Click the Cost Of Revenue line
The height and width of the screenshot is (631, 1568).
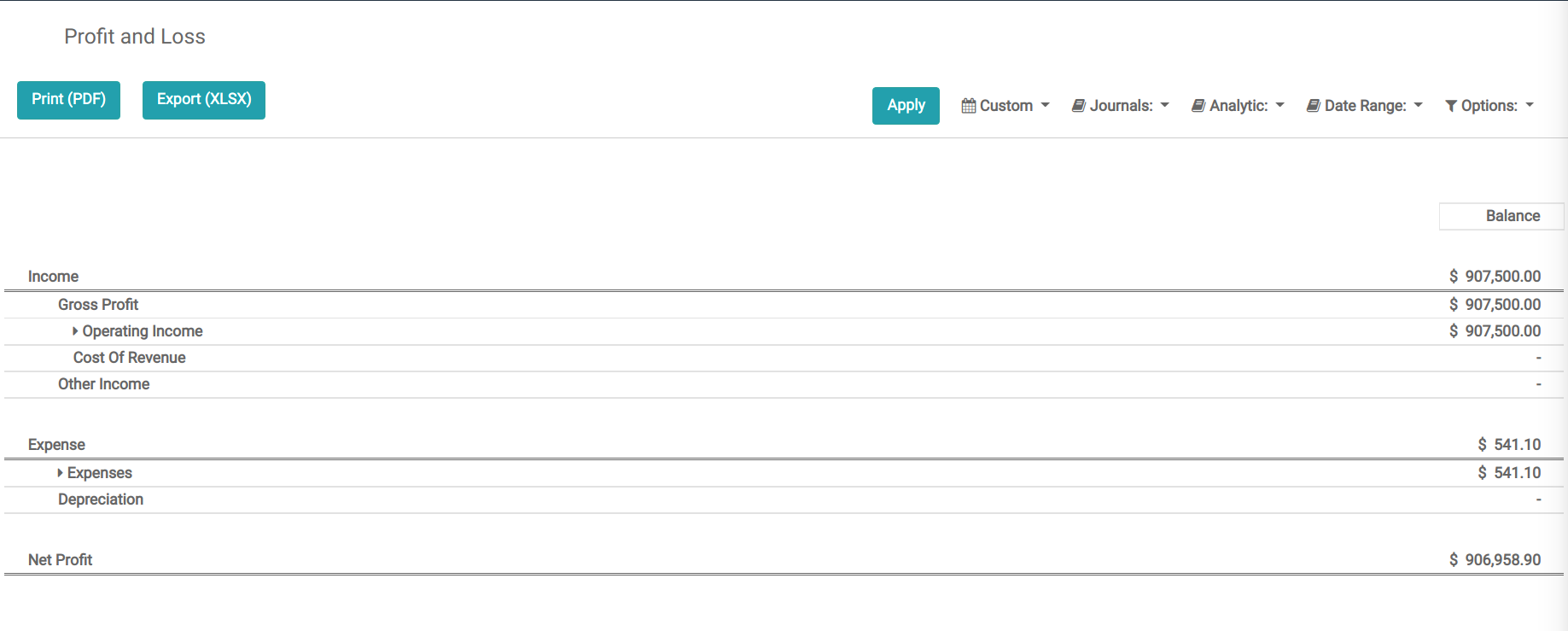[130, 358]
